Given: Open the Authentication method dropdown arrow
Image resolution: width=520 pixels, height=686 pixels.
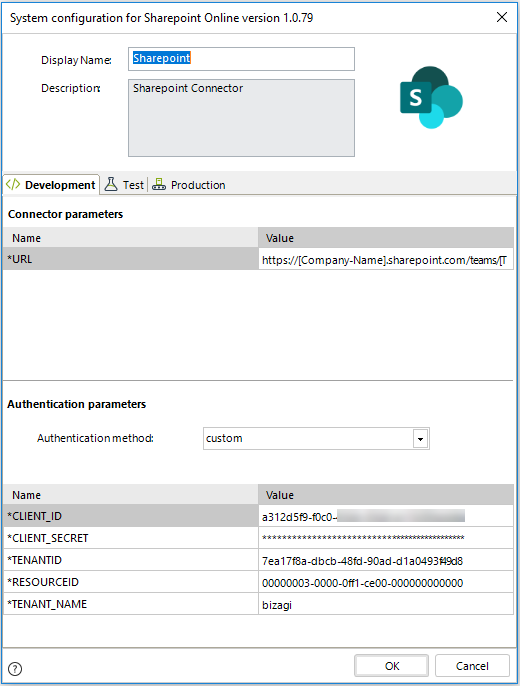Looking at the screenshot, I should [x=420, y=439].
